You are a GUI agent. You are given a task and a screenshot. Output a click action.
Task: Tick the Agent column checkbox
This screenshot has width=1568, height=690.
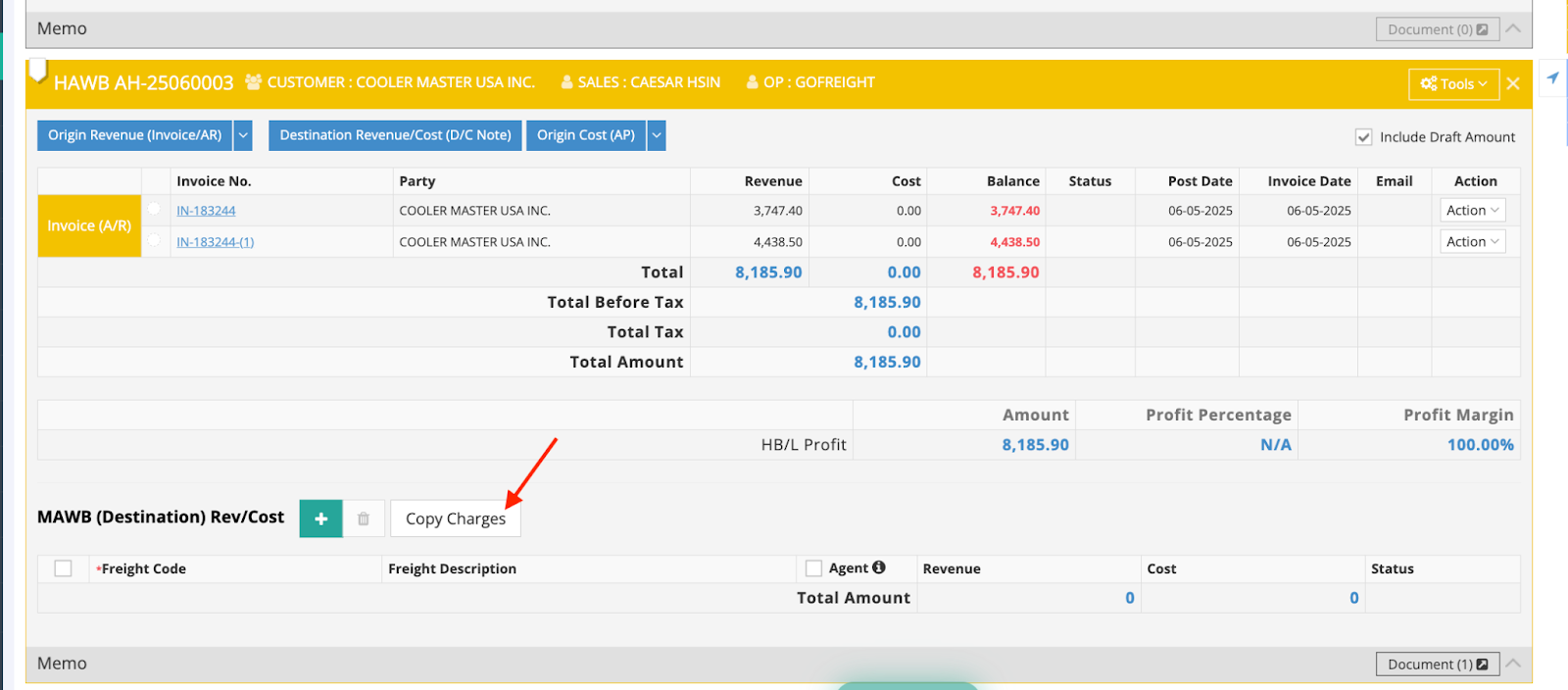click(x=813, y=568)
